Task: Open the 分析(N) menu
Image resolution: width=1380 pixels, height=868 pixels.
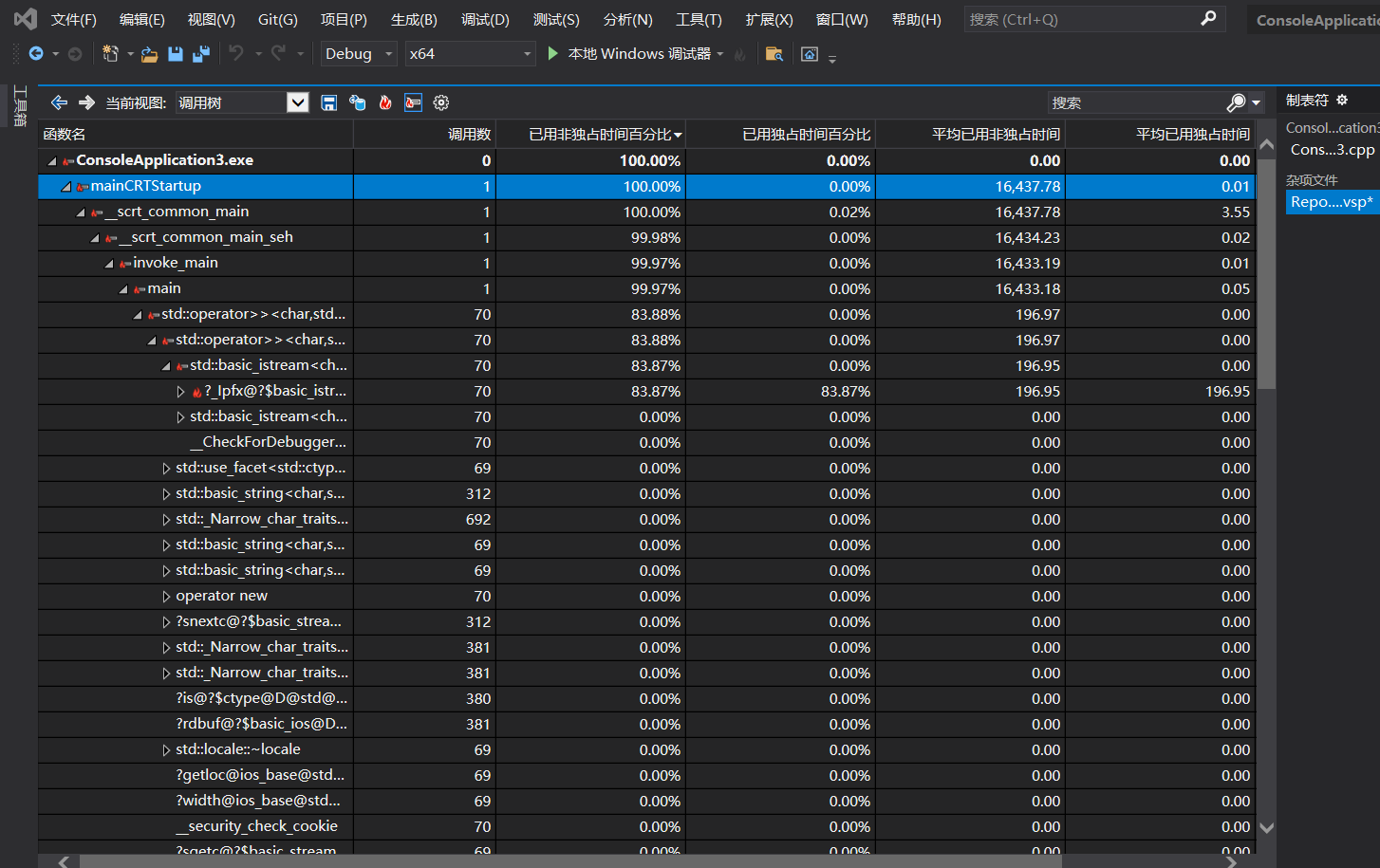Action: pyautogui.click(x=627, y=19)
